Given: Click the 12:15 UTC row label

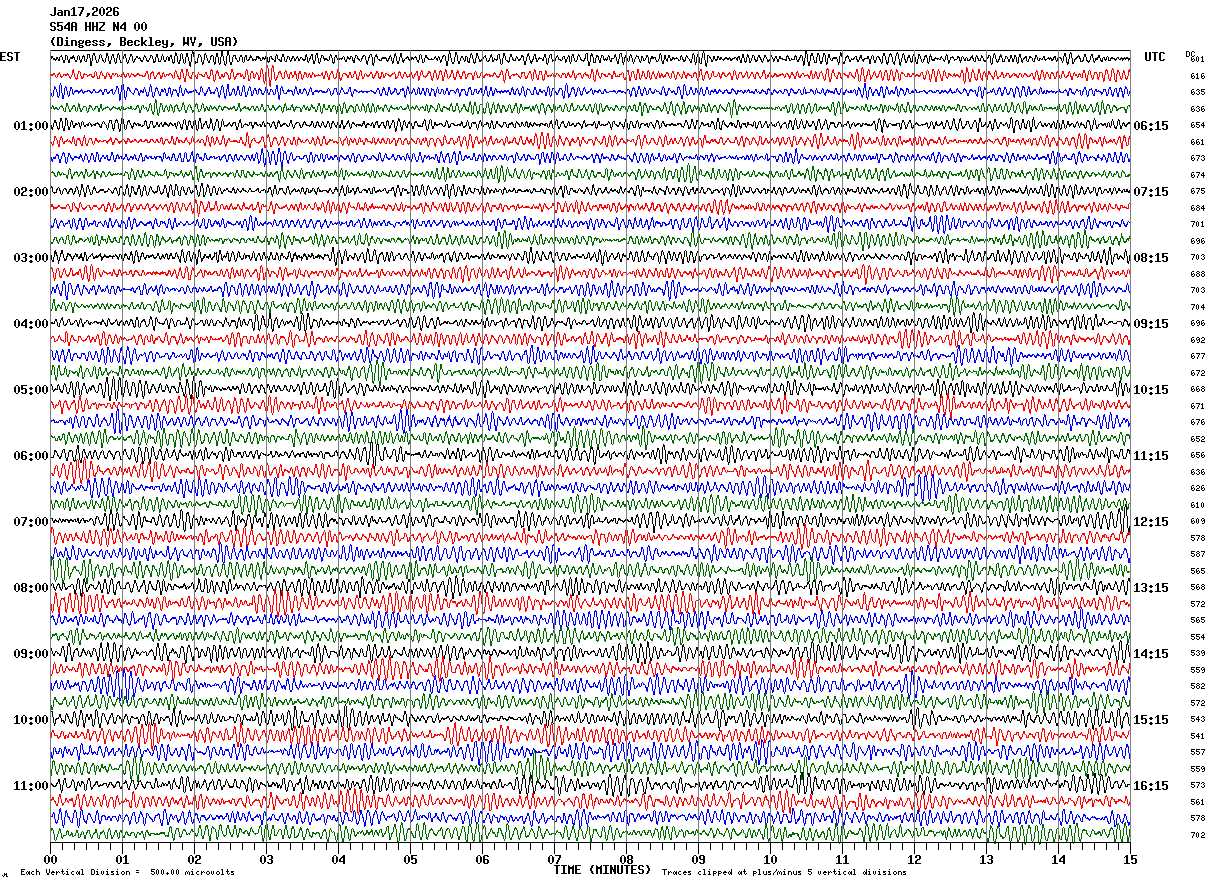Looking at the screenshot, I should [x=1151, y=522].
